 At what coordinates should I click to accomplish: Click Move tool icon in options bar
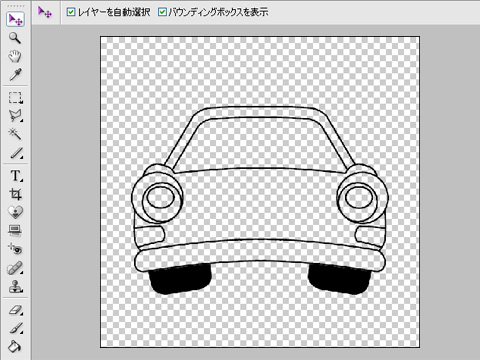coord(45,12)
